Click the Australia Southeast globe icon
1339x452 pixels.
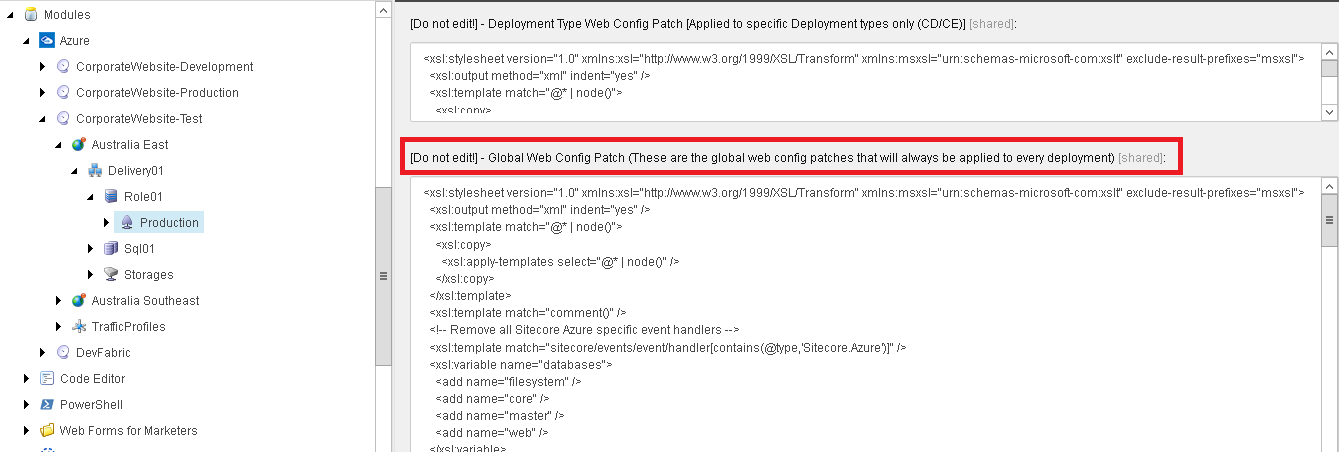pyautogui.click(x=79, y=301)
